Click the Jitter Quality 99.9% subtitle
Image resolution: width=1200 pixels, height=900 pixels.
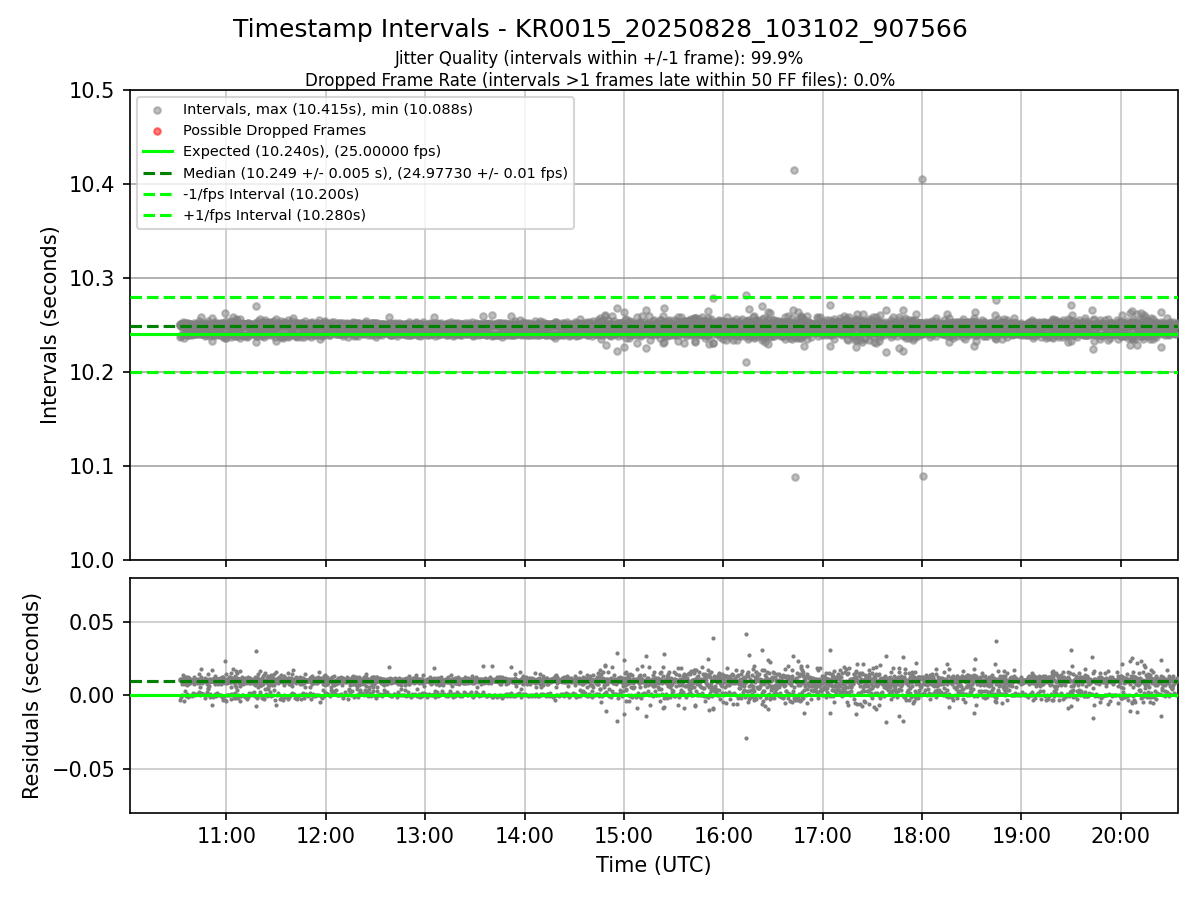pos(599,58)
